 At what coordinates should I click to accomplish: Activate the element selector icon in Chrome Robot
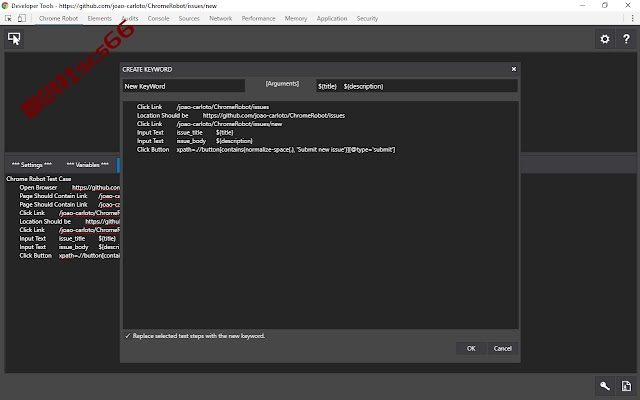14,39
